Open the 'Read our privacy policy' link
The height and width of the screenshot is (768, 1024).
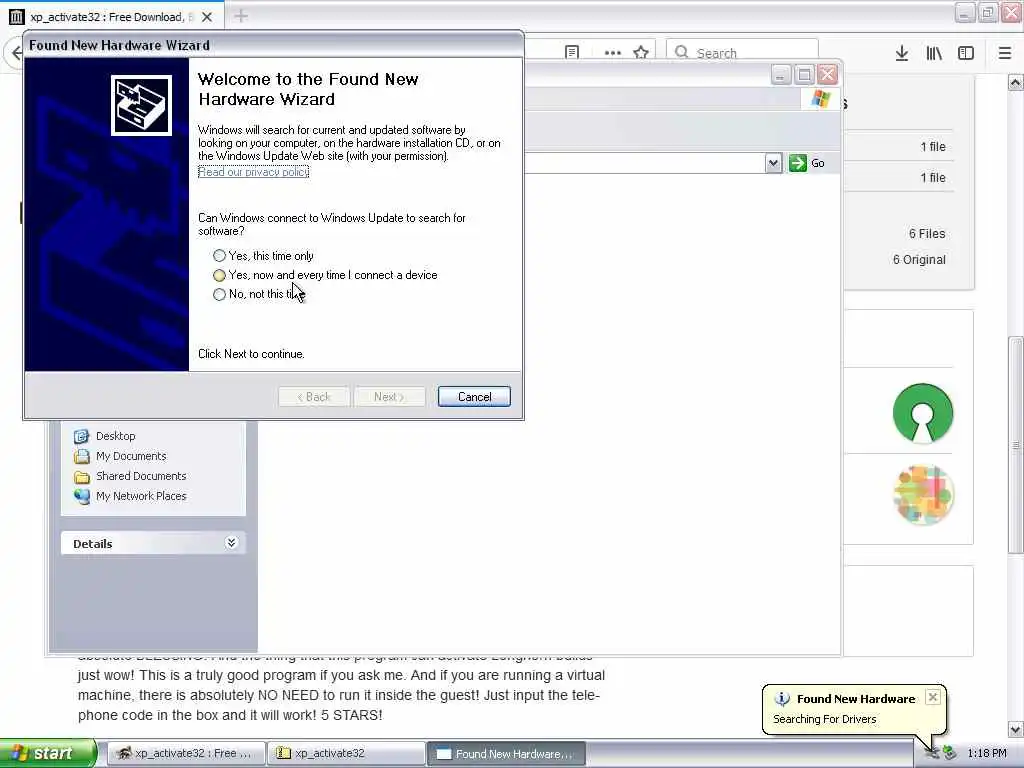coord(253,172)
